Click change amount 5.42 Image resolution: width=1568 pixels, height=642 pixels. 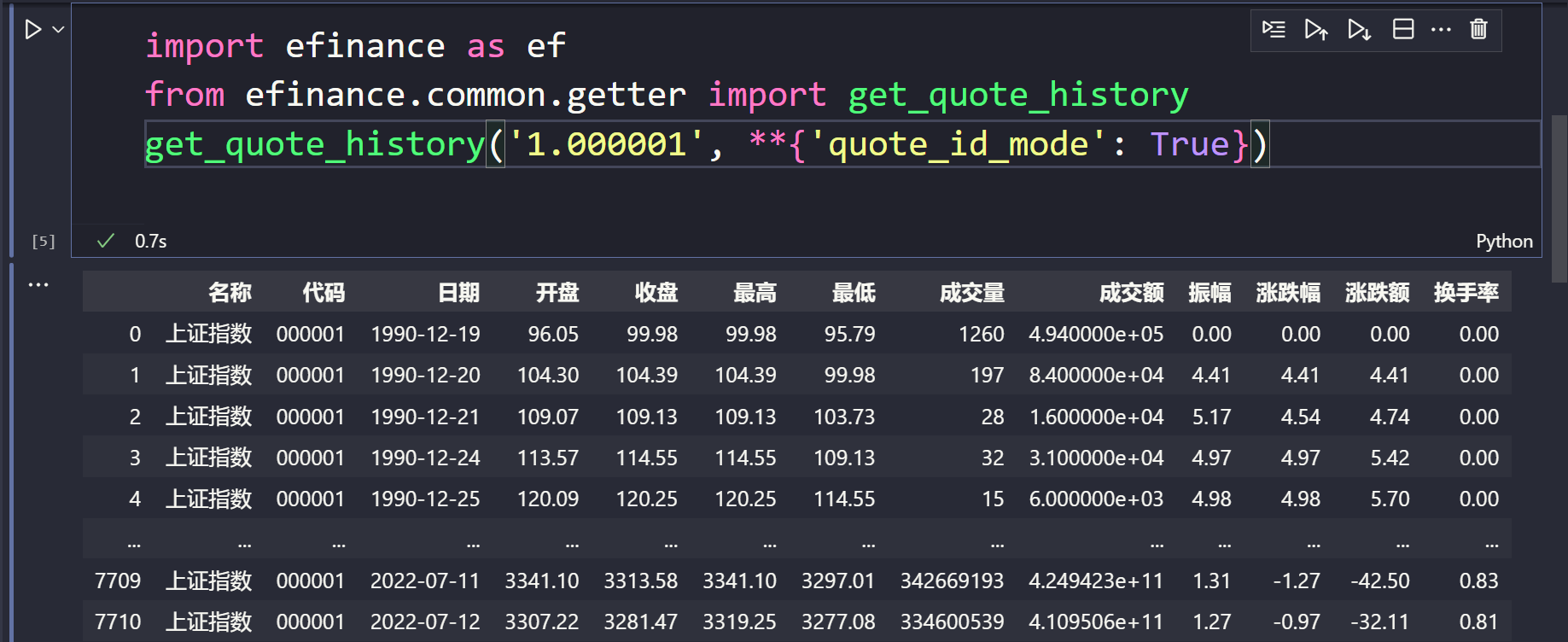point(1390,458)
